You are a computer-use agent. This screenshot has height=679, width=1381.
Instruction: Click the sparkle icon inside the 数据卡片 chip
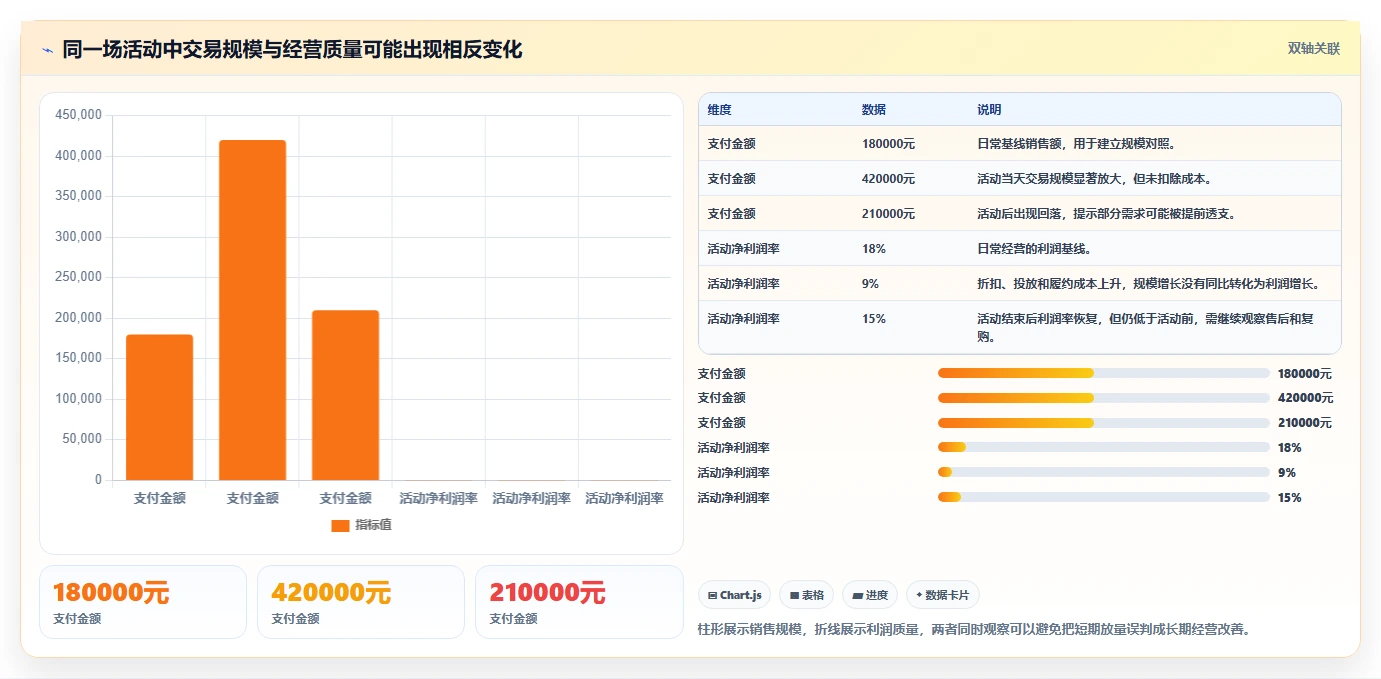[x=919, y=595]
